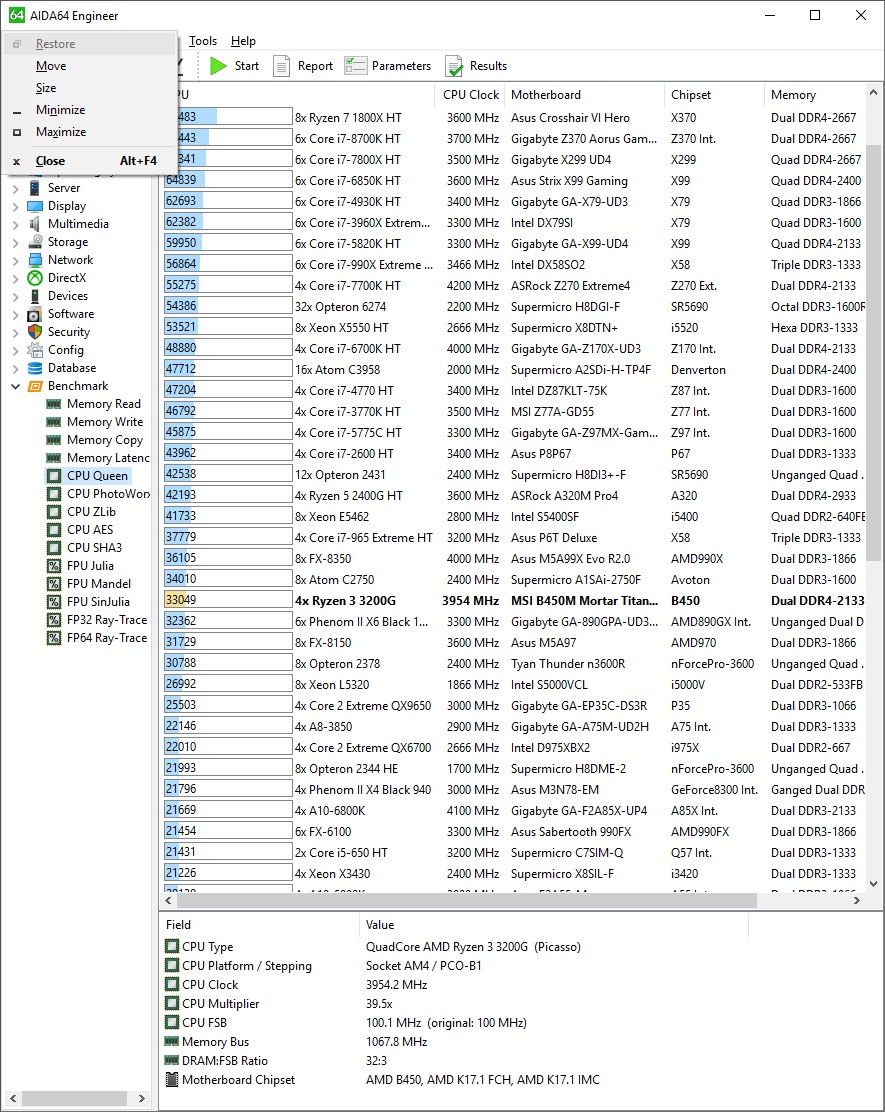Expand the DirectX tree node
The width and height of the screenshot is (885, 1112).
point(16,279)
